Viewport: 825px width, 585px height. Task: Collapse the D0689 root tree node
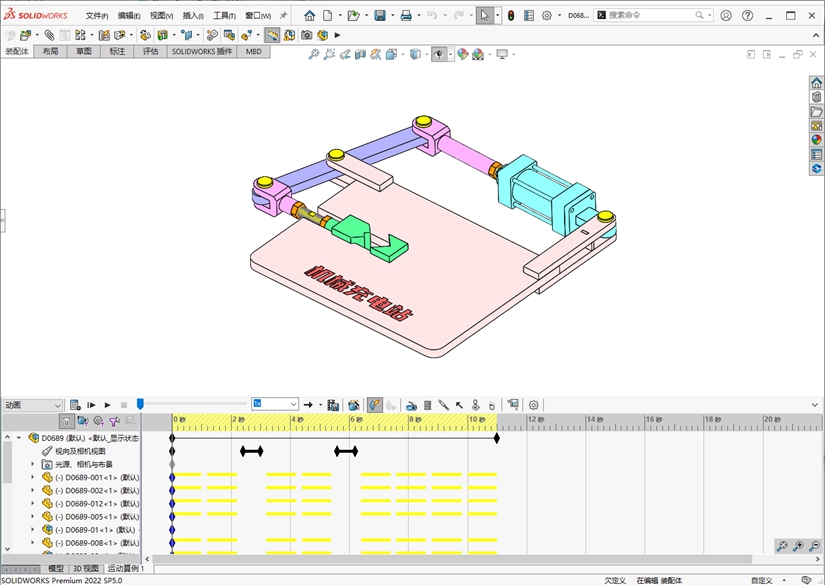pos(19,438)
